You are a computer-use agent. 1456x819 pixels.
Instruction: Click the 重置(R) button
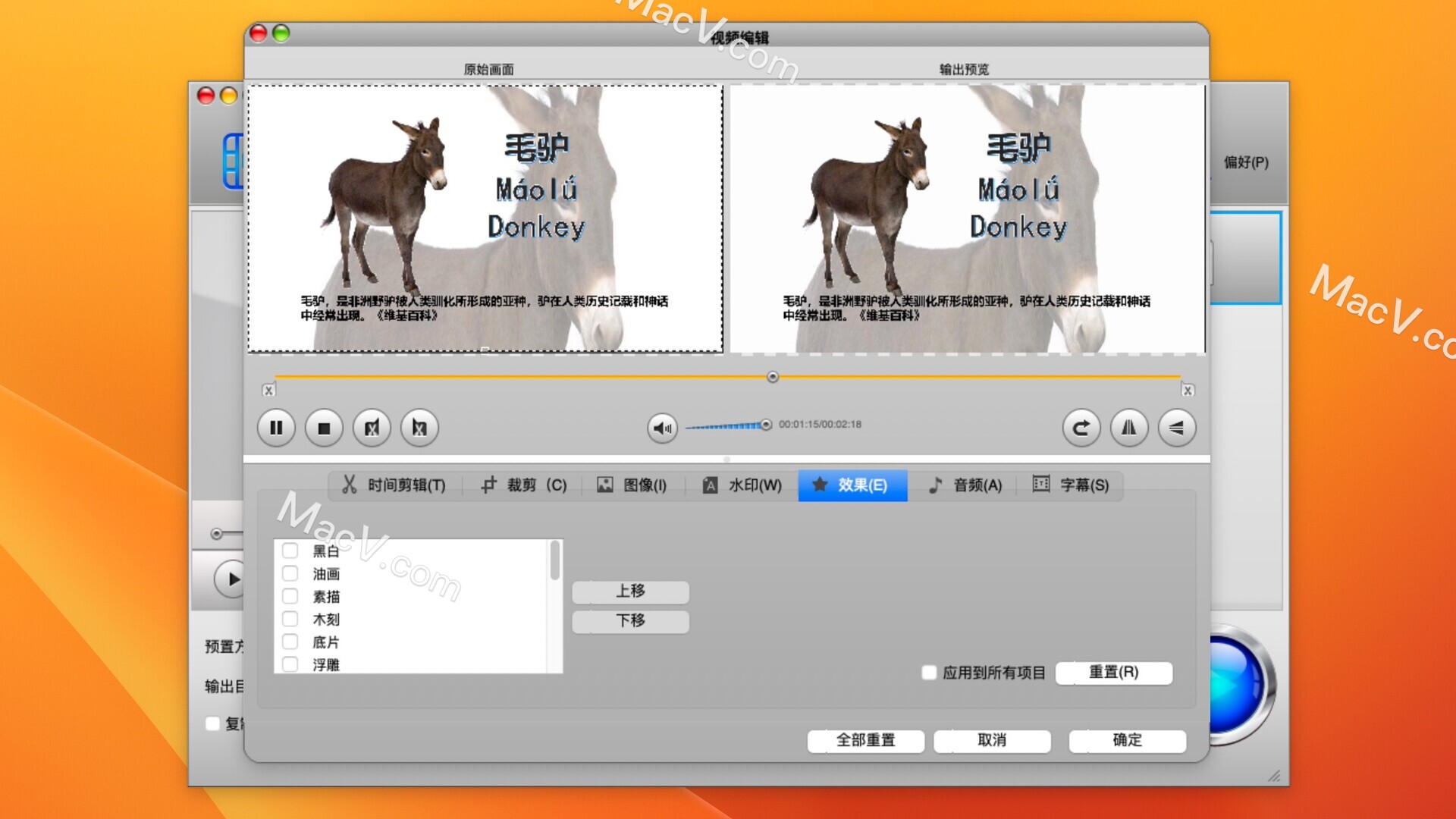(1113, 673)
